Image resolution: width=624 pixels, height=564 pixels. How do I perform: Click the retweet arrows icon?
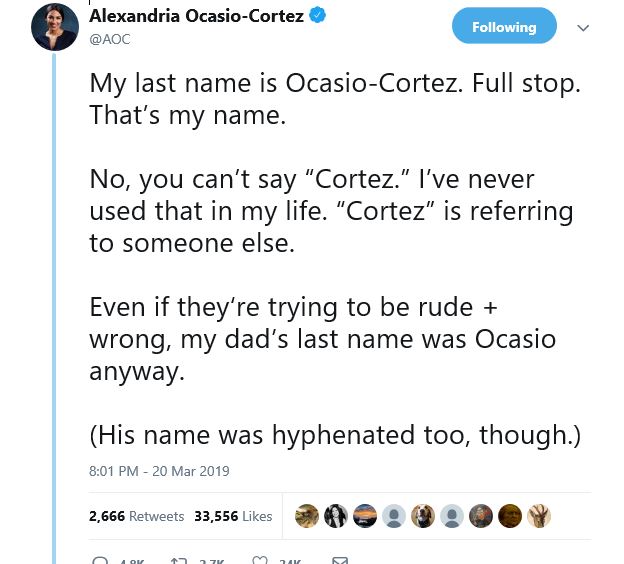[179, 560]
